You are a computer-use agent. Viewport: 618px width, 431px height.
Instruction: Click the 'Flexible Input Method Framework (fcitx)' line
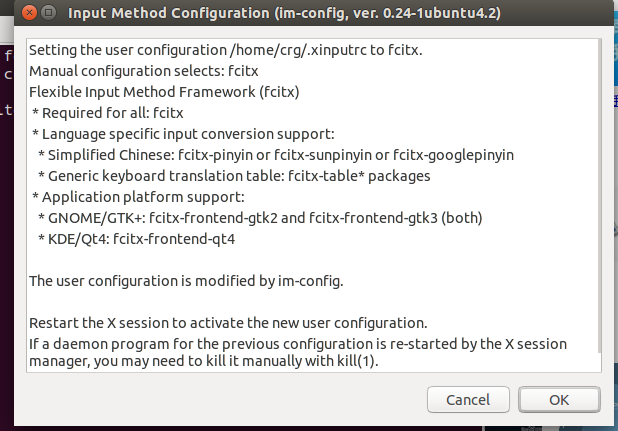point(164,92)
